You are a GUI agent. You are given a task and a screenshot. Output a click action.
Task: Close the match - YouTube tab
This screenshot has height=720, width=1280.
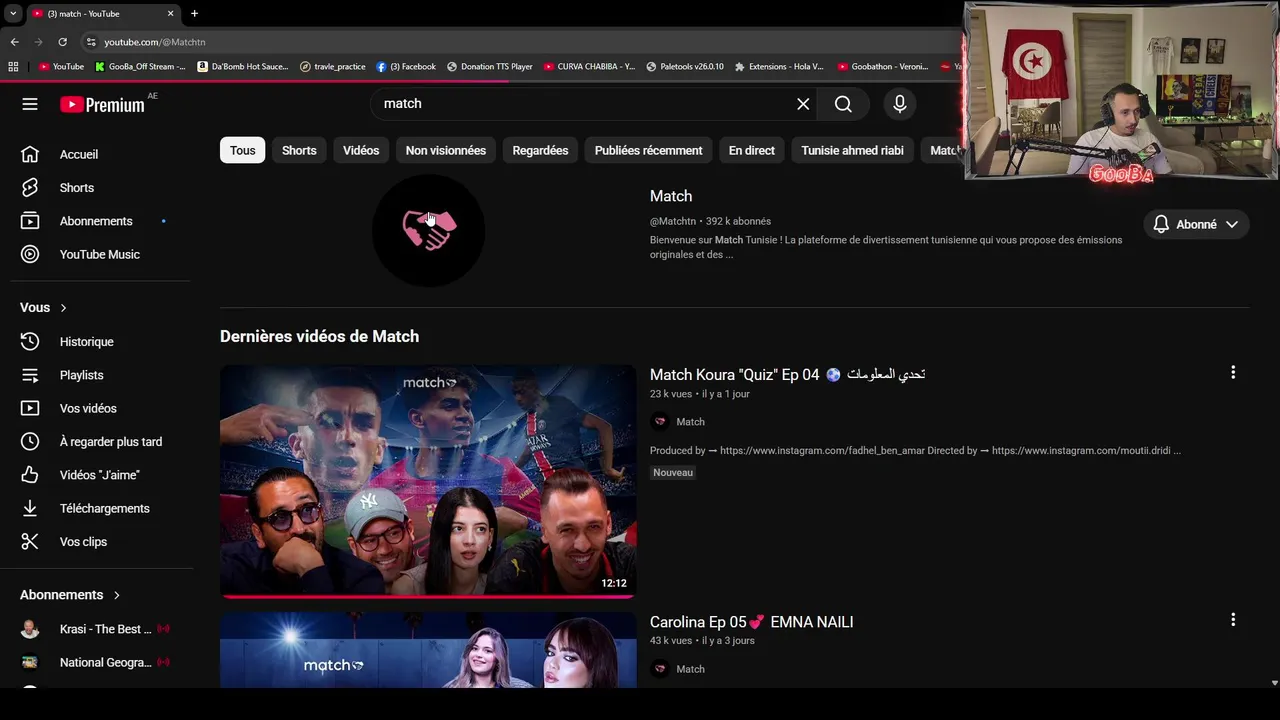(x=170, y=14)
